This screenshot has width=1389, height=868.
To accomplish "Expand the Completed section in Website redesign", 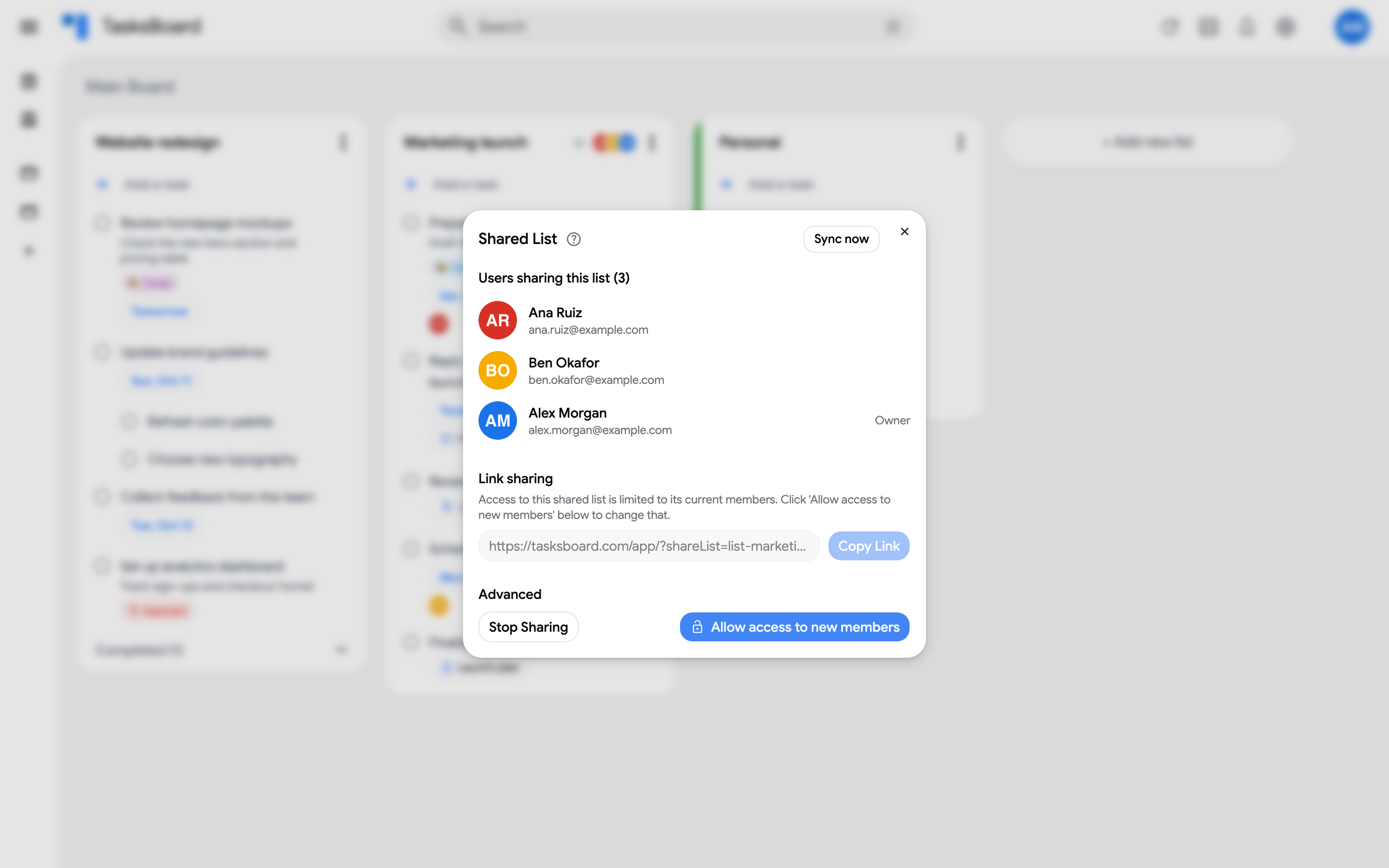I will point(341,650).
